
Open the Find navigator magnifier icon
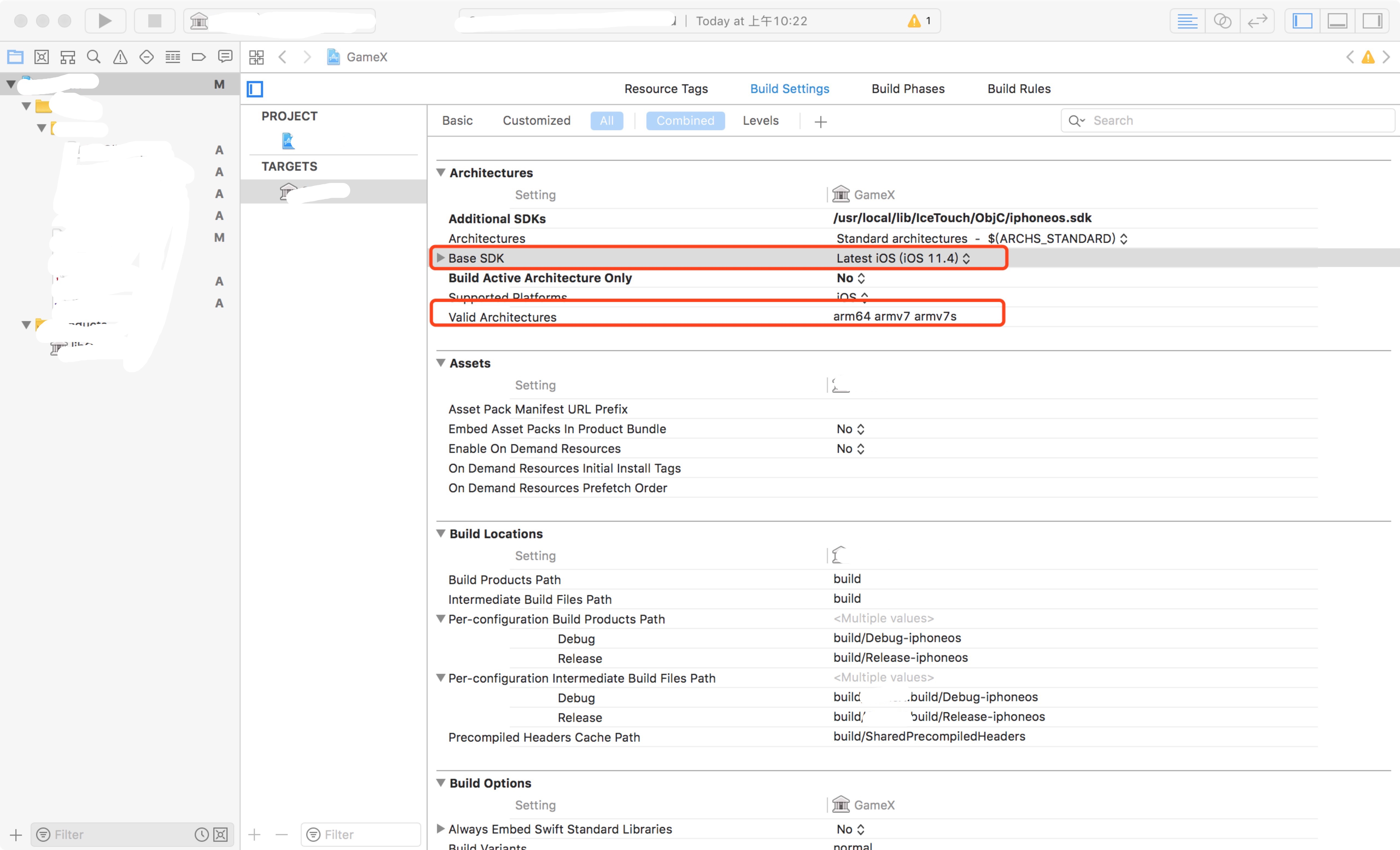click(x=94, y=57)
